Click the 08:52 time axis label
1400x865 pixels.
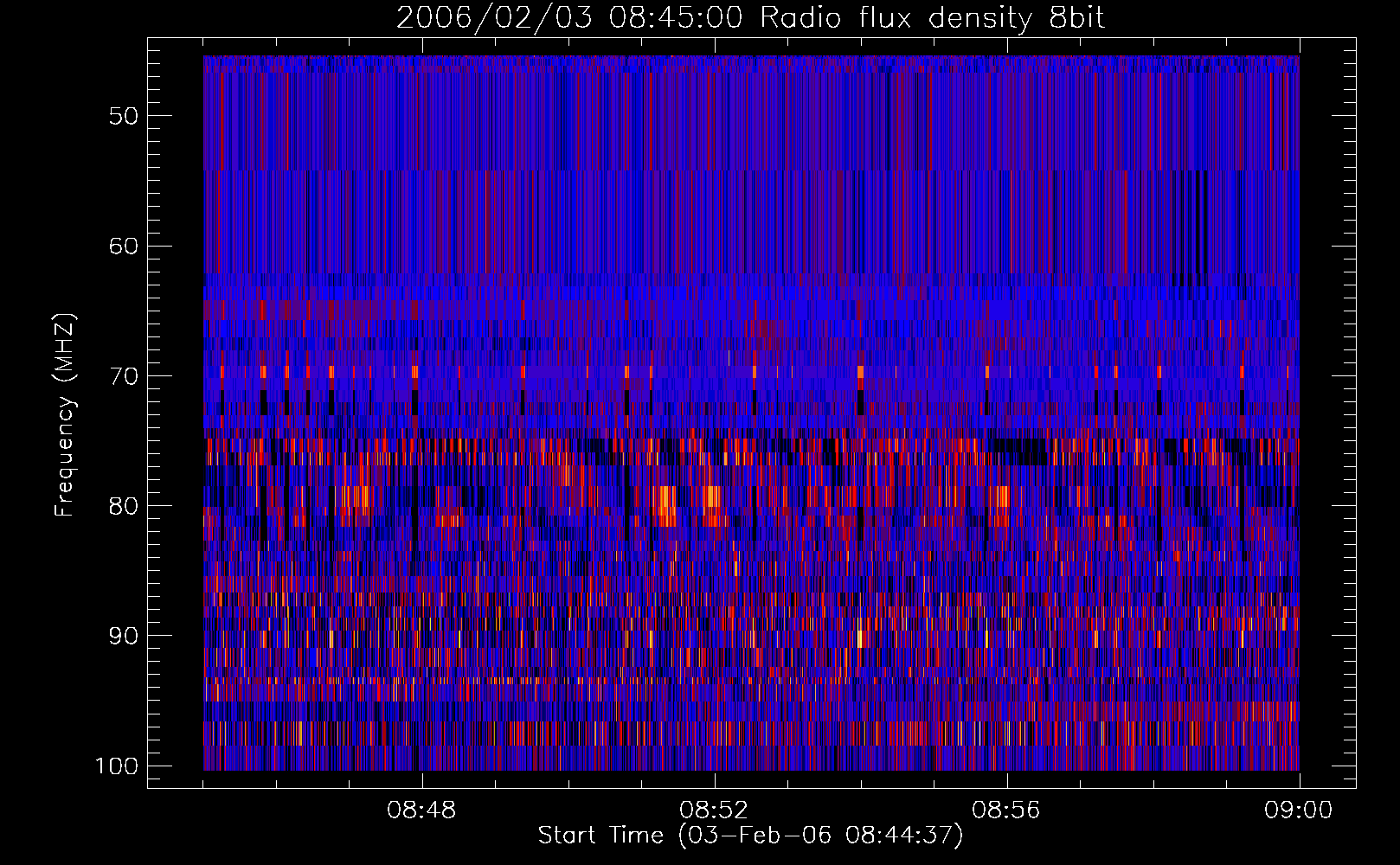[715, 811]
